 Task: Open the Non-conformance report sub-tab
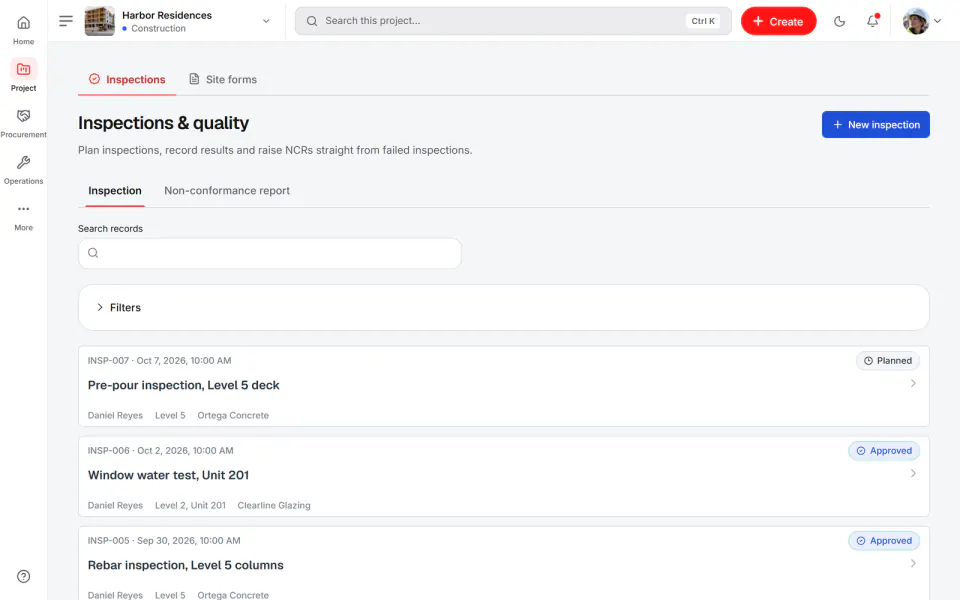[227, 190]
